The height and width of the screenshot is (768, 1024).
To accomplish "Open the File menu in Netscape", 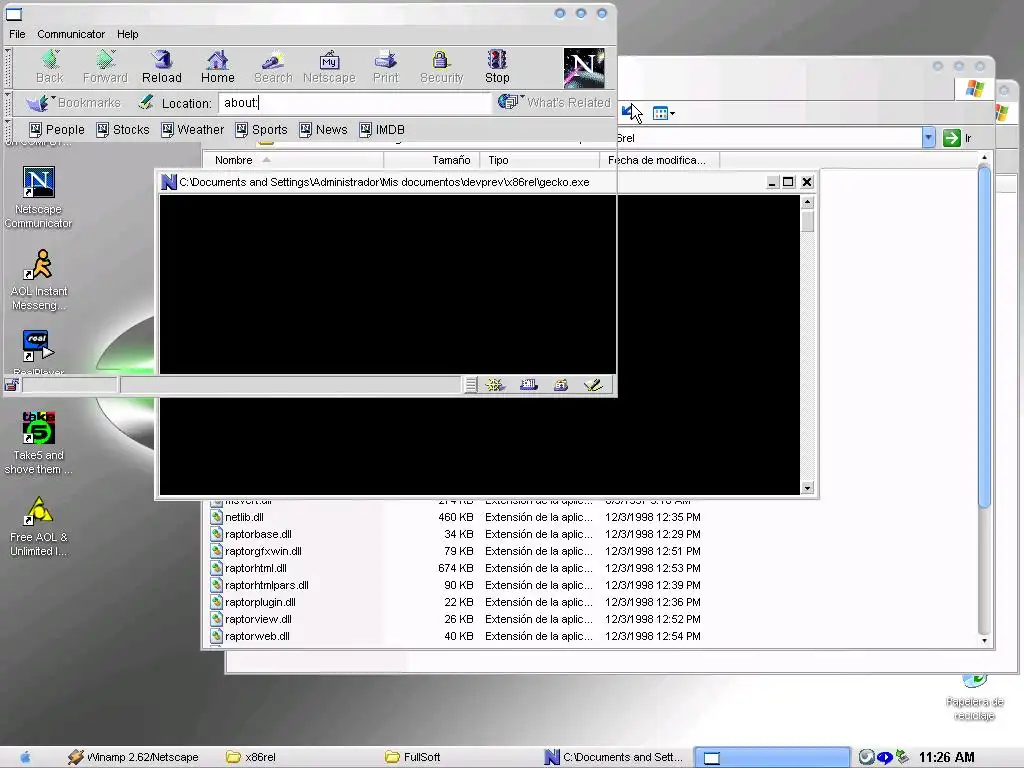I will tap(17, 34).
